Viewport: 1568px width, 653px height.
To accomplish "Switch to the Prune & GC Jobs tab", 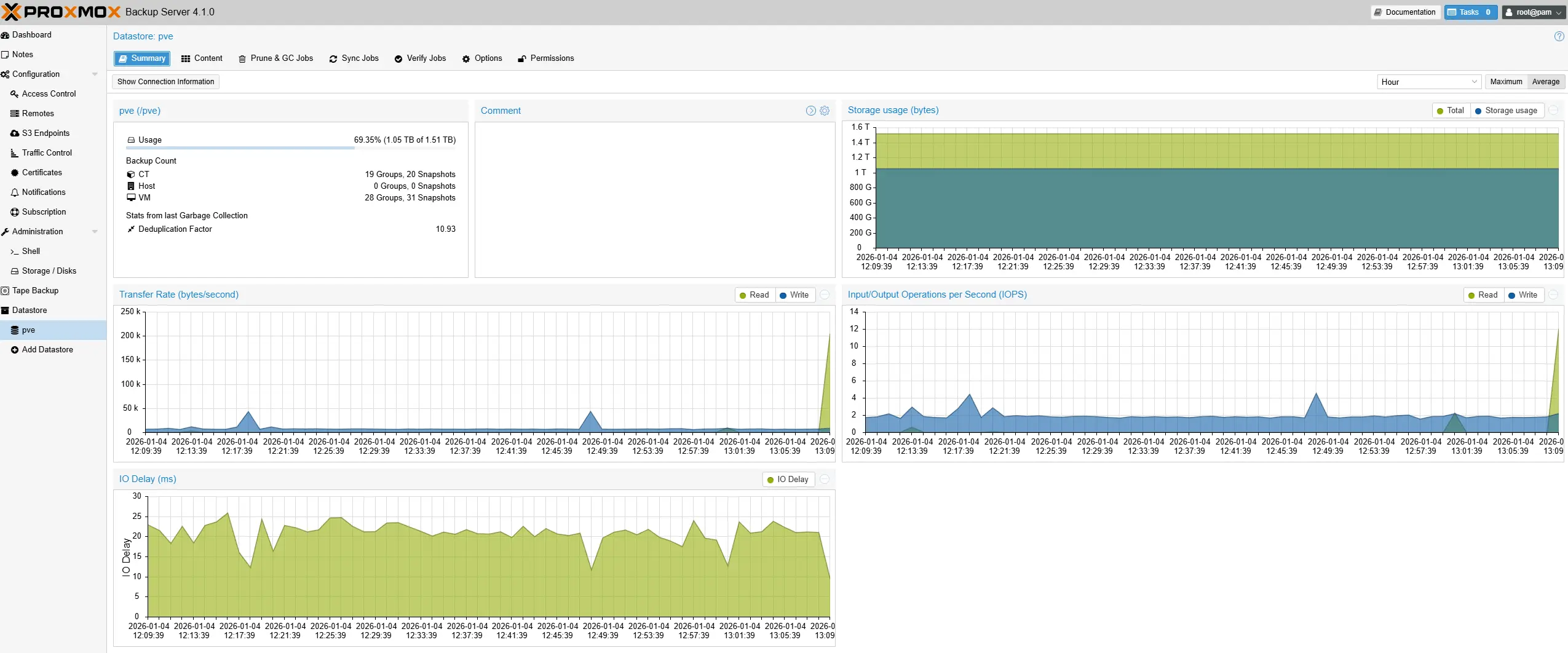I will tap(276, 58).
